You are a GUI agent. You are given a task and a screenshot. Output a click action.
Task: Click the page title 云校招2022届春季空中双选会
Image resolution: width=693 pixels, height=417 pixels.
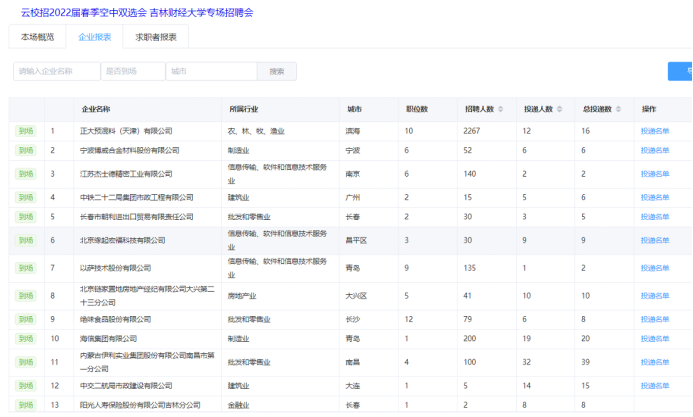(x=84, y=13)
